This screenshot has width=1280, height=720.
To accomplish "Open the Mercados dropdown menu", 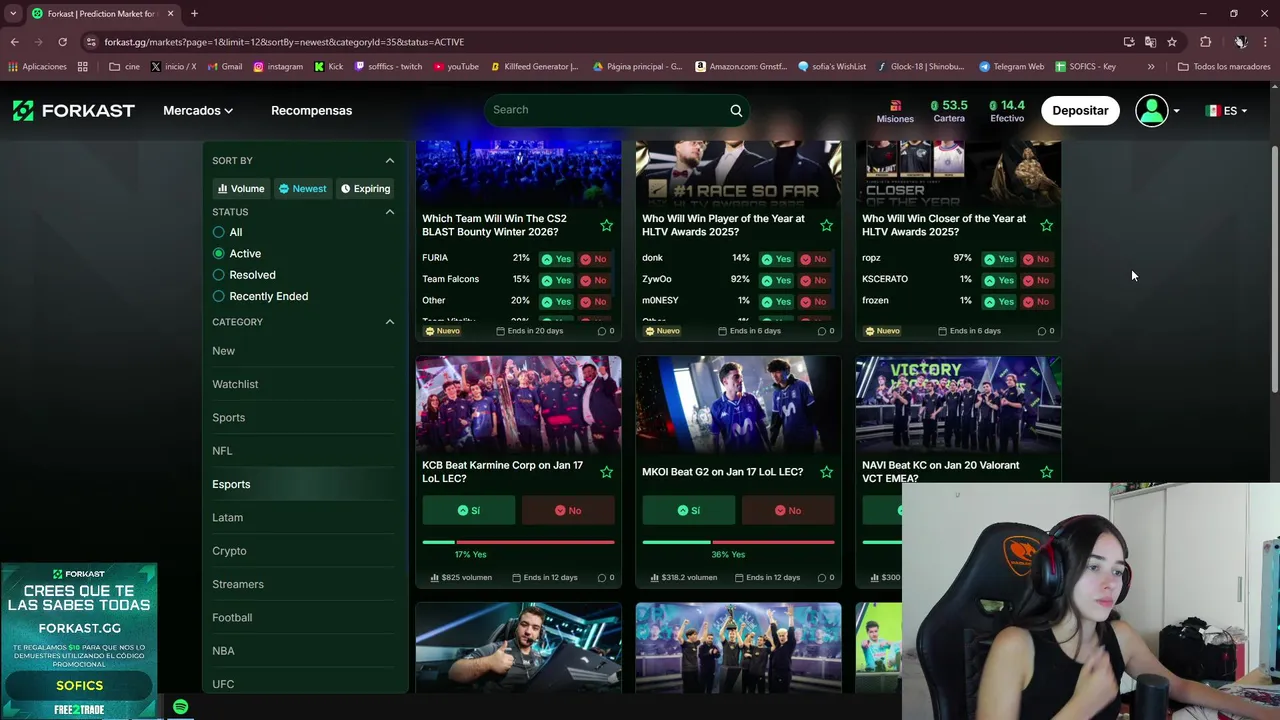I will (198, 110).
